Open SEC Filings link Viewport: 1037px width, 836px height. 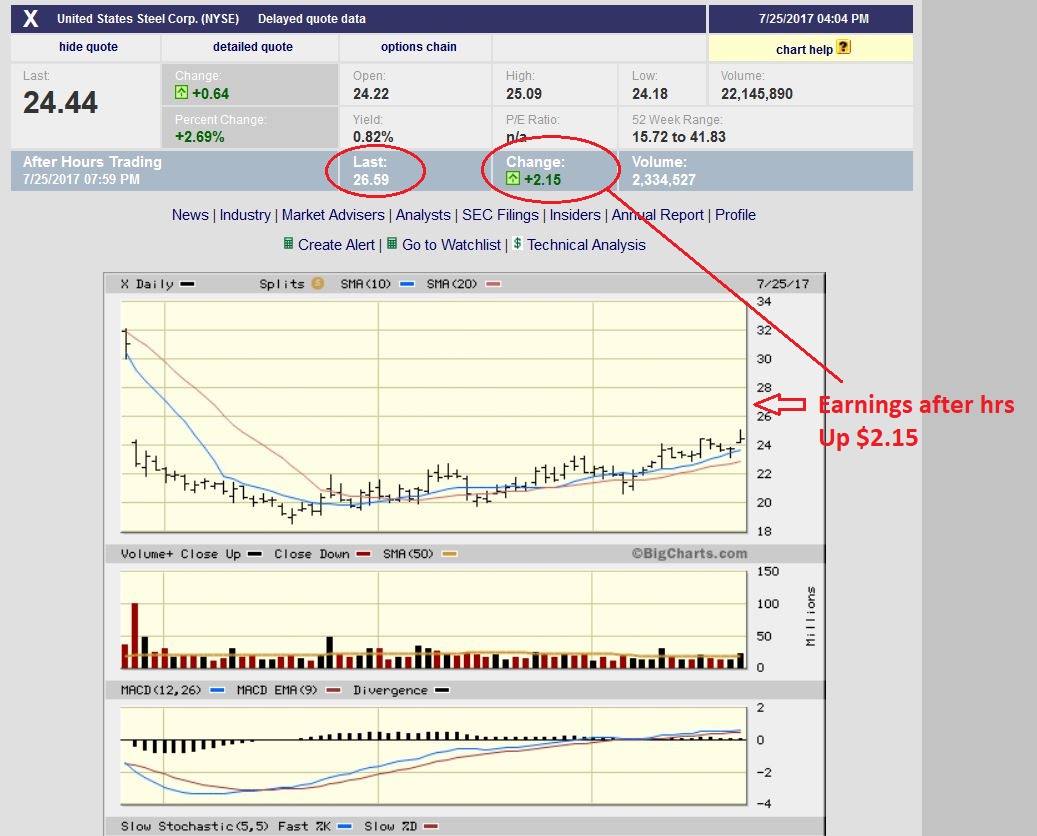tap(500, 215)
